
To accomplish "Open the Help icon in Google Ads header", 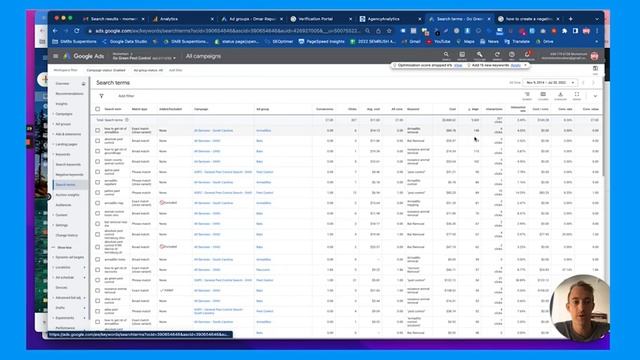I will 511,54.
